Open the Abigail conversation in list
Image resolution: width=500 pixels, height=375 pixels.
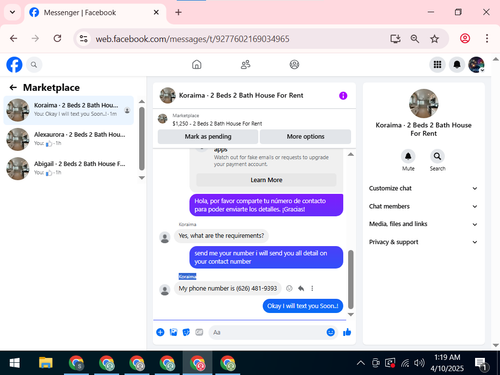coord(69,169)
